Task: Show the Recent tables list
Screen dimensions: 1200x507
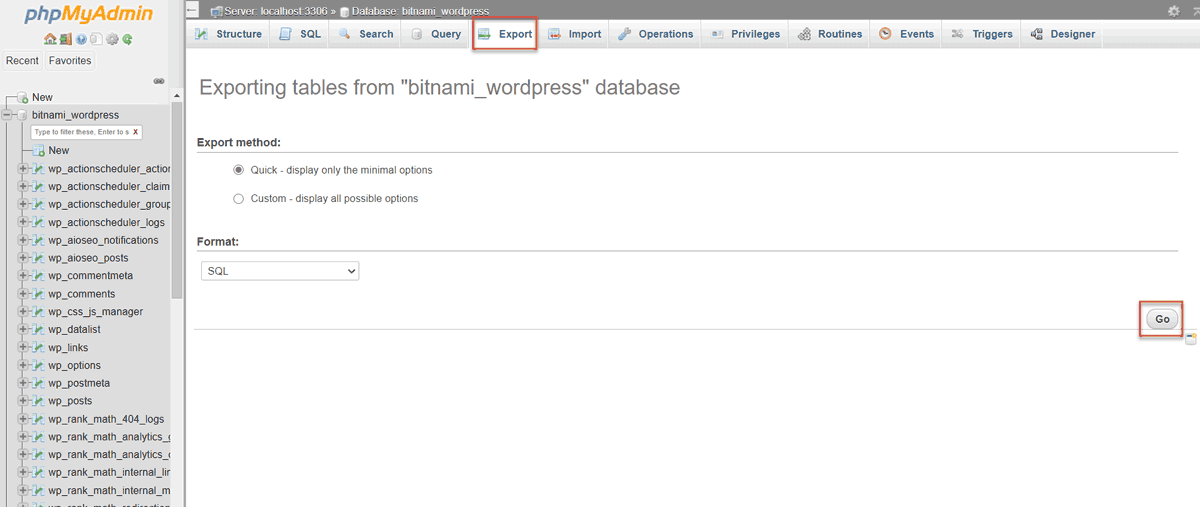Action: click(22, 61)
